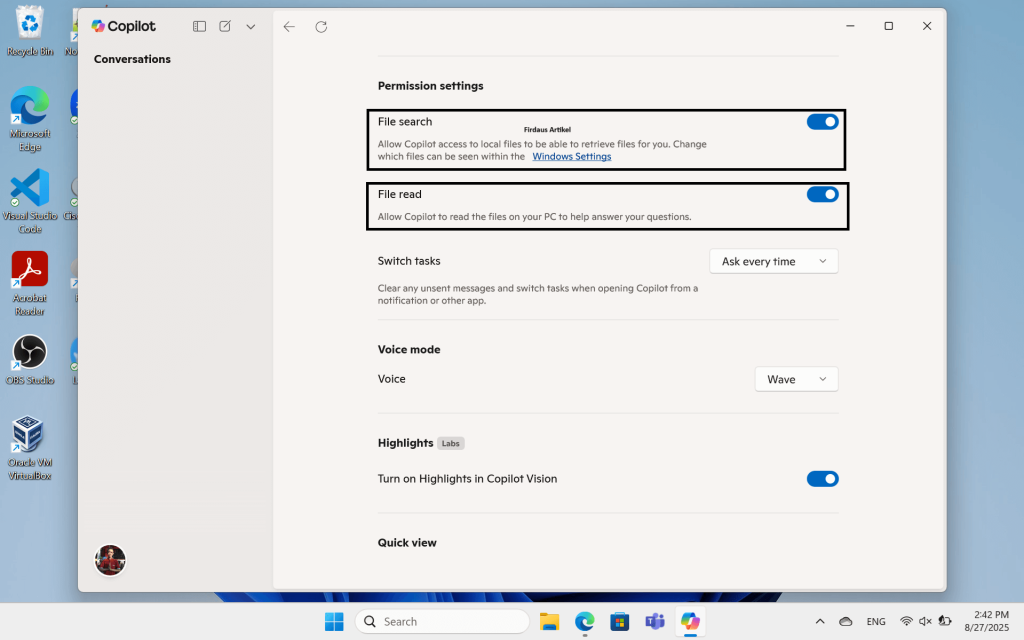The width and height of the screenshot is (1024, 640).
Task: Open the Windows Settings link
Action: 571,157
